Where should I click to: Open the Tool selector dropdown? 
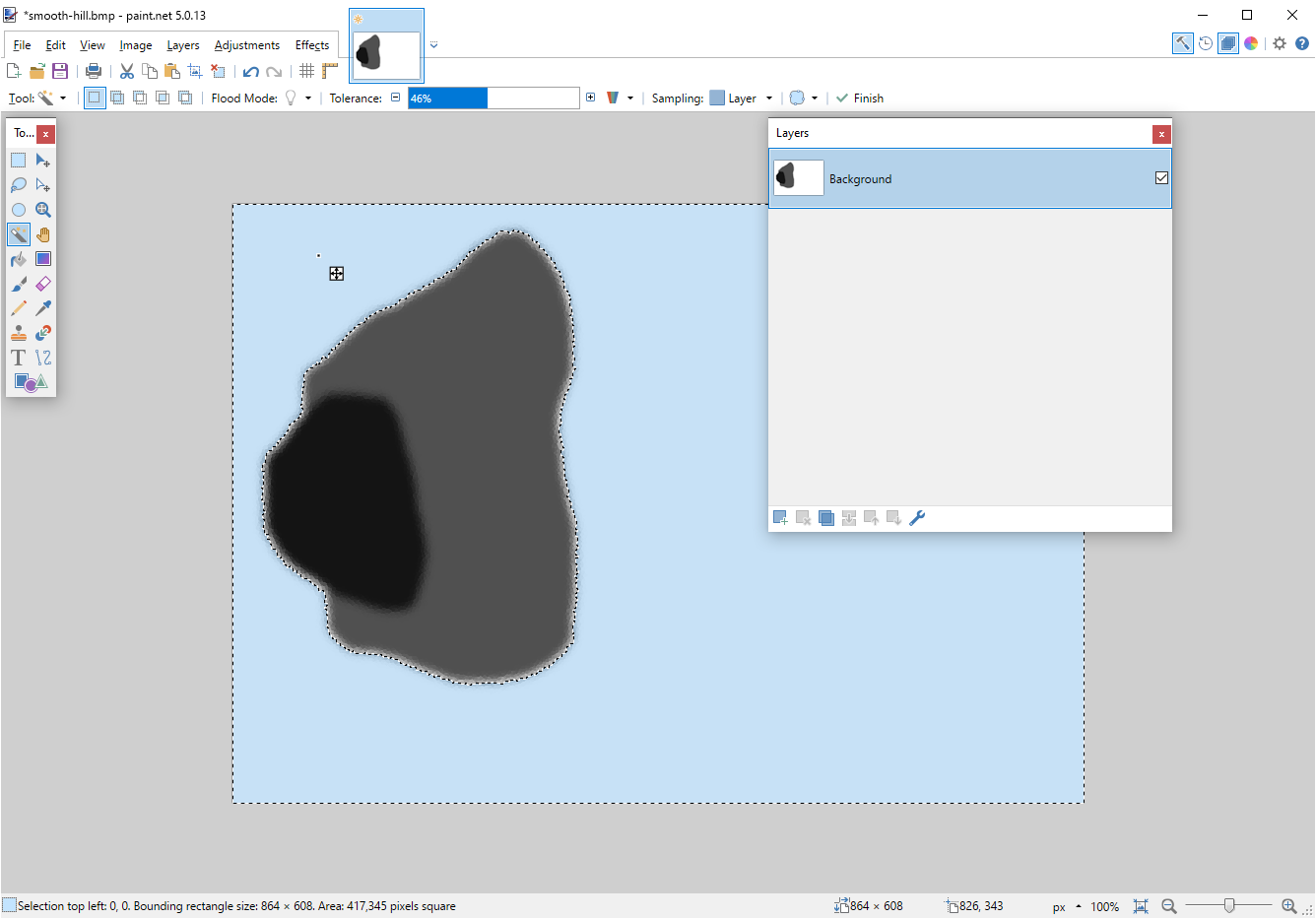click(56, 98)
